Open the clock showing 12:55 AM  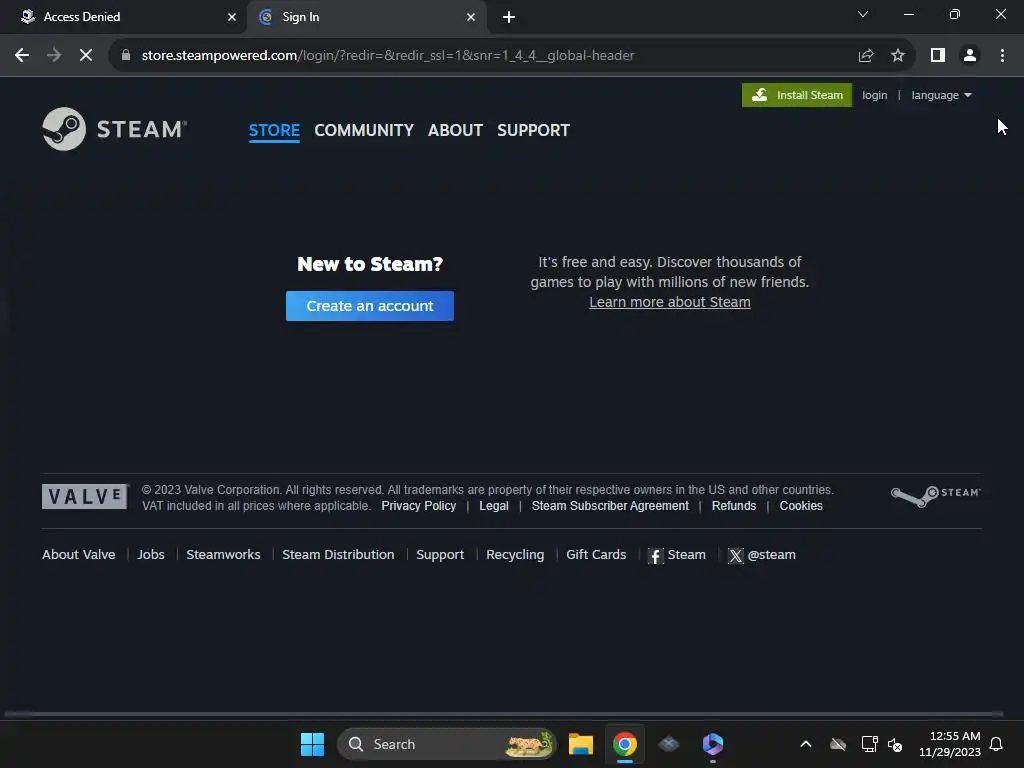[950, 744]
